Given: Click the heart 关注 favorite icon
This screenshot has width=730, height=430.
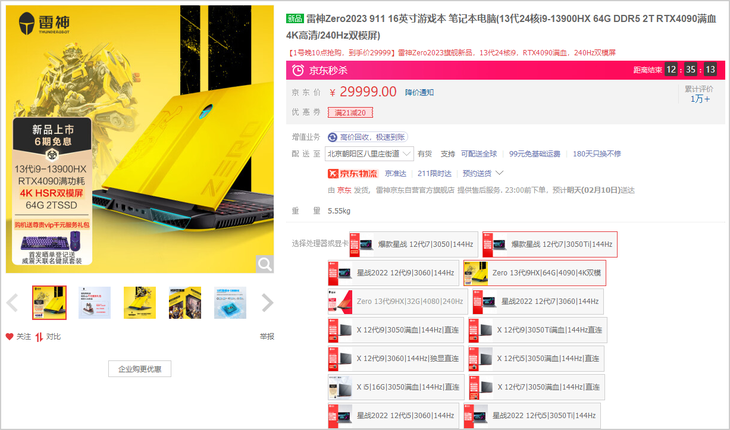Looking at the screenshot, I should tap(9, 336).
